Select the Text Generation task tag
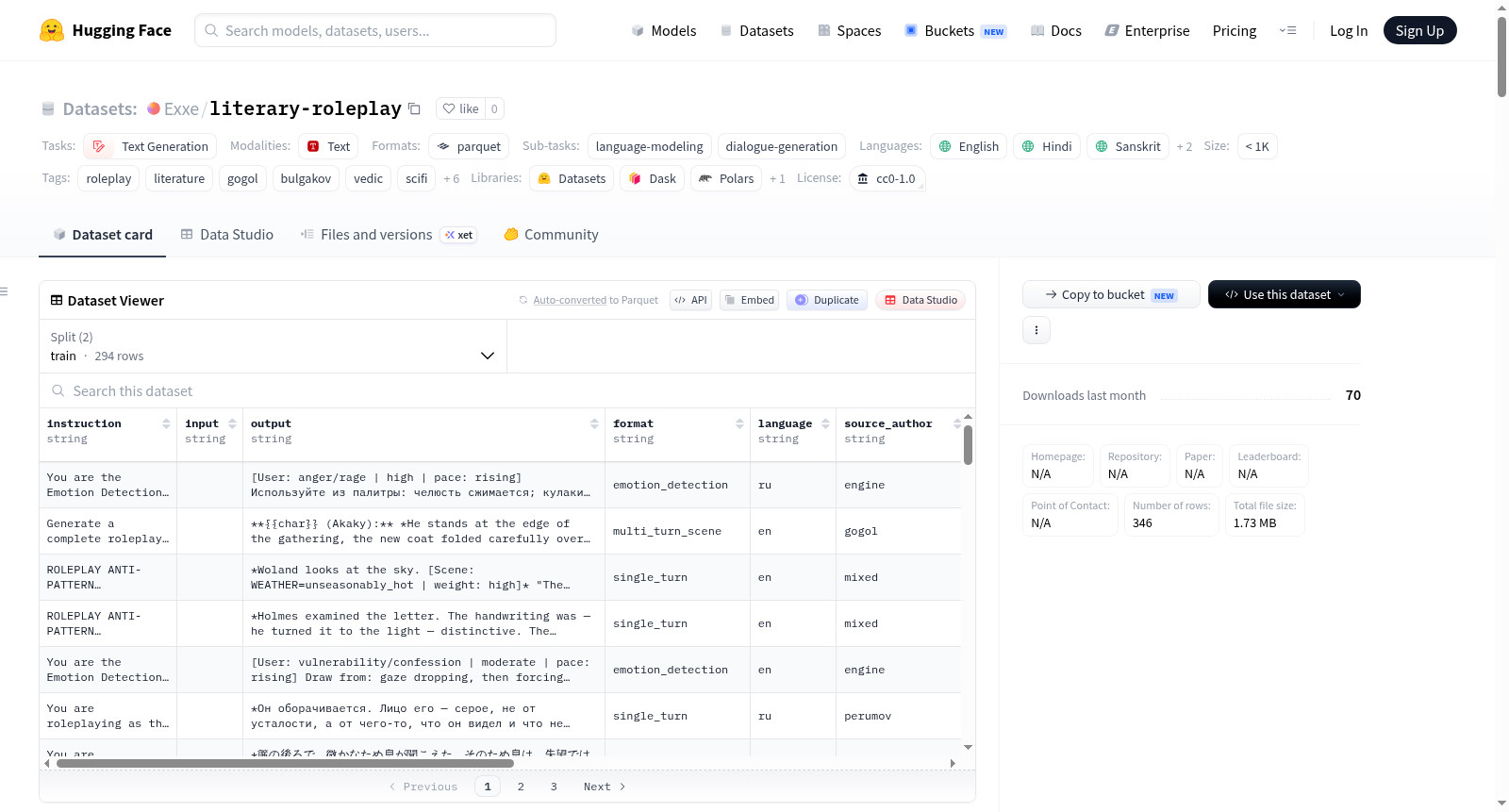The image size is (1509, 812). tap(150, 146)
